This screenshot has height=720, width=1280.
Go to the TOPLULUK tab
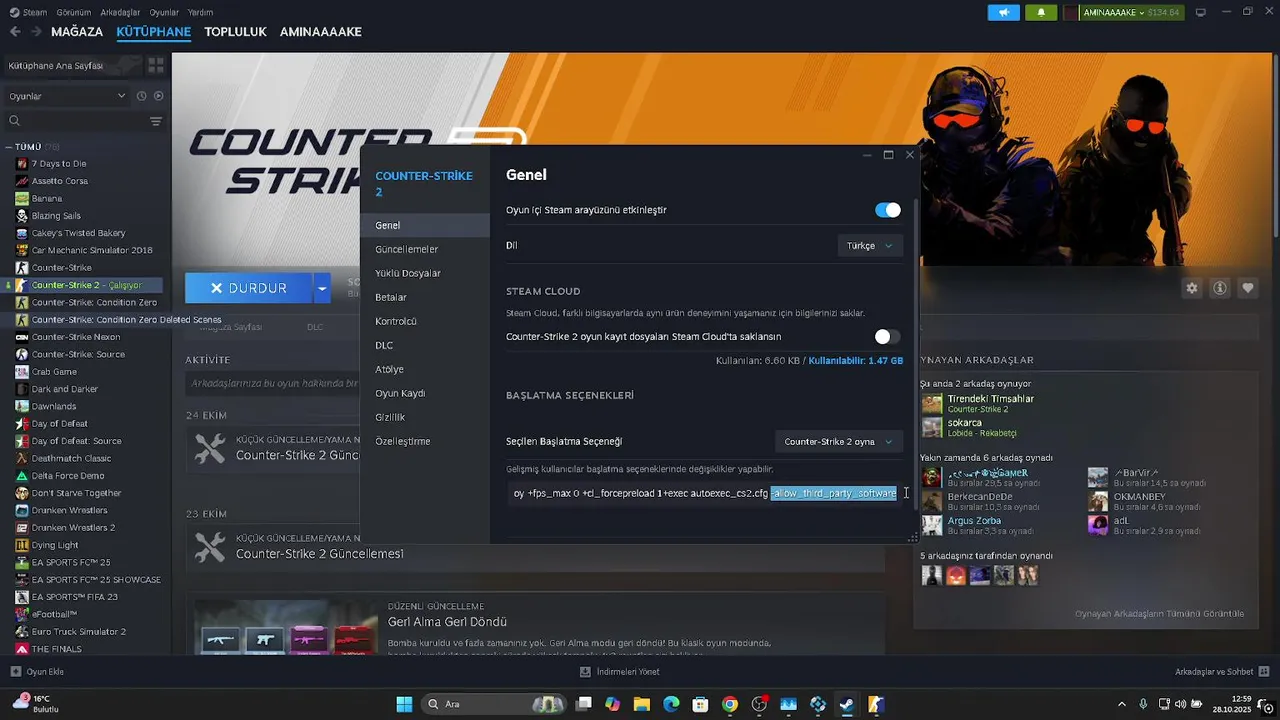coord(235,32)
